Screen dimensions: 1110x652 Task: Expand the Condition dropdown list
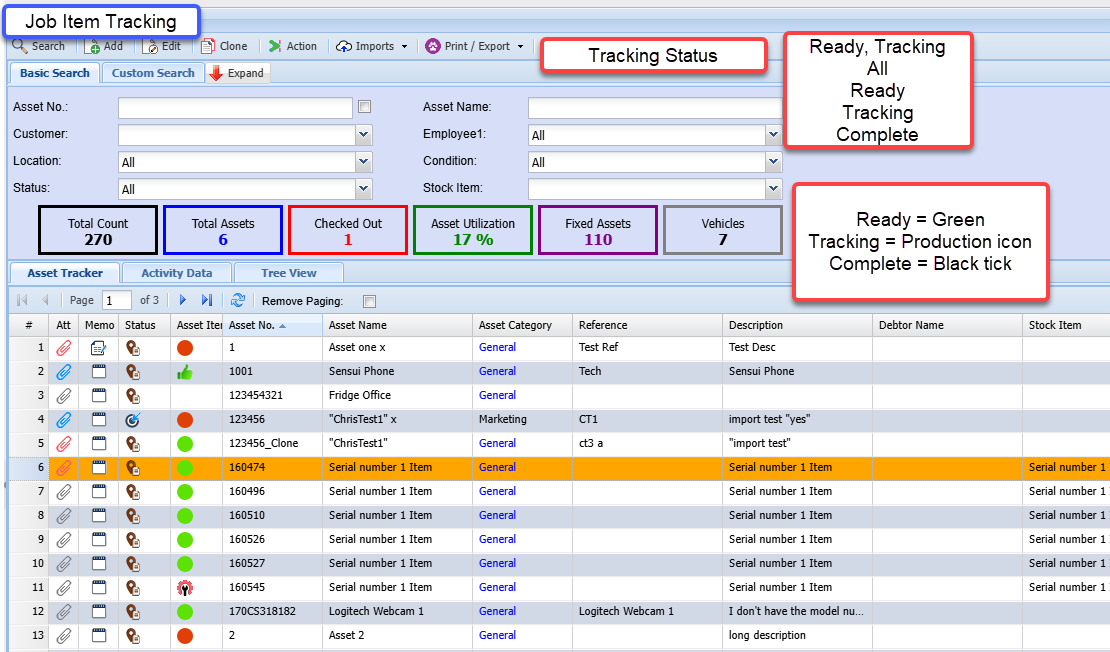773,162
